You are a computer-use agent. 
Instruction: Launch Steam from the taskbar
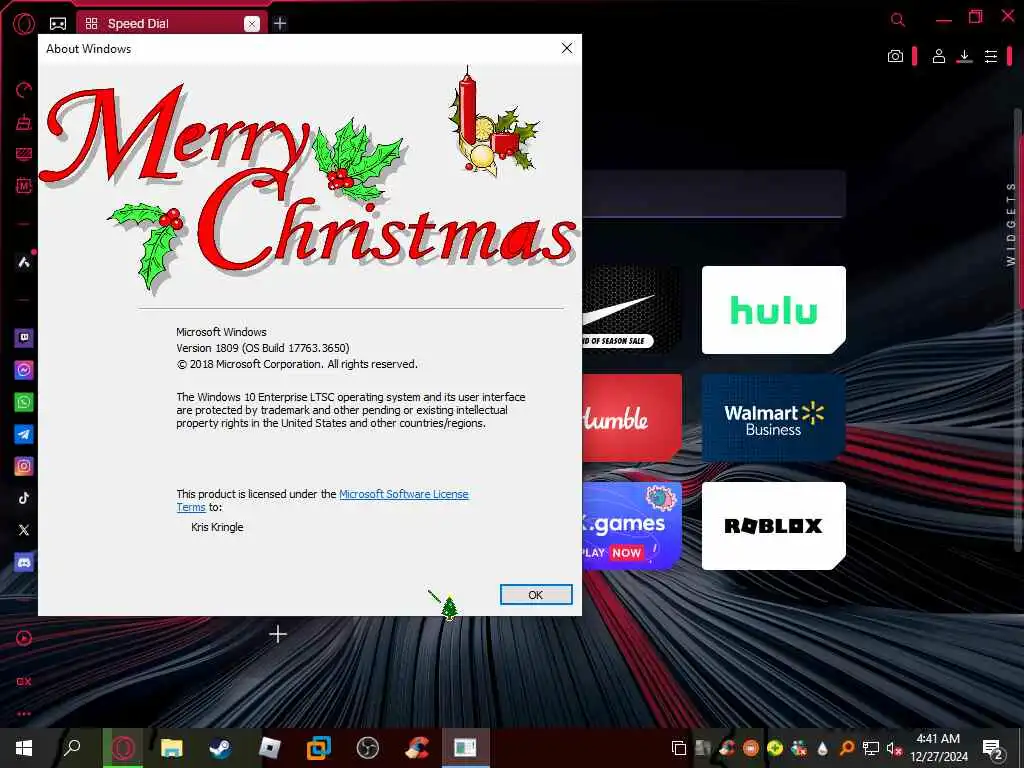[x=220, y=748]
